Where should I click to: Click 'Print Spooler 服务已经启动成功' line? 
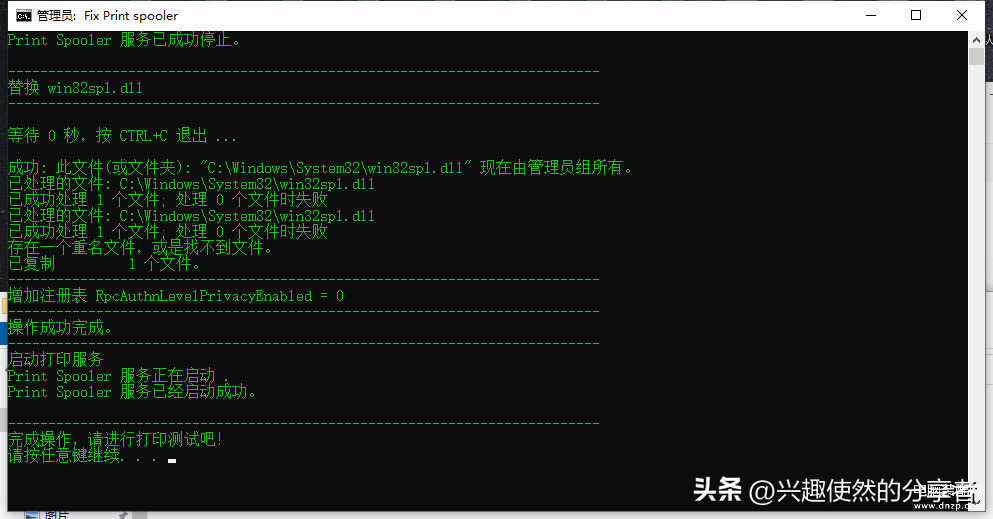[x=132, y=392]
